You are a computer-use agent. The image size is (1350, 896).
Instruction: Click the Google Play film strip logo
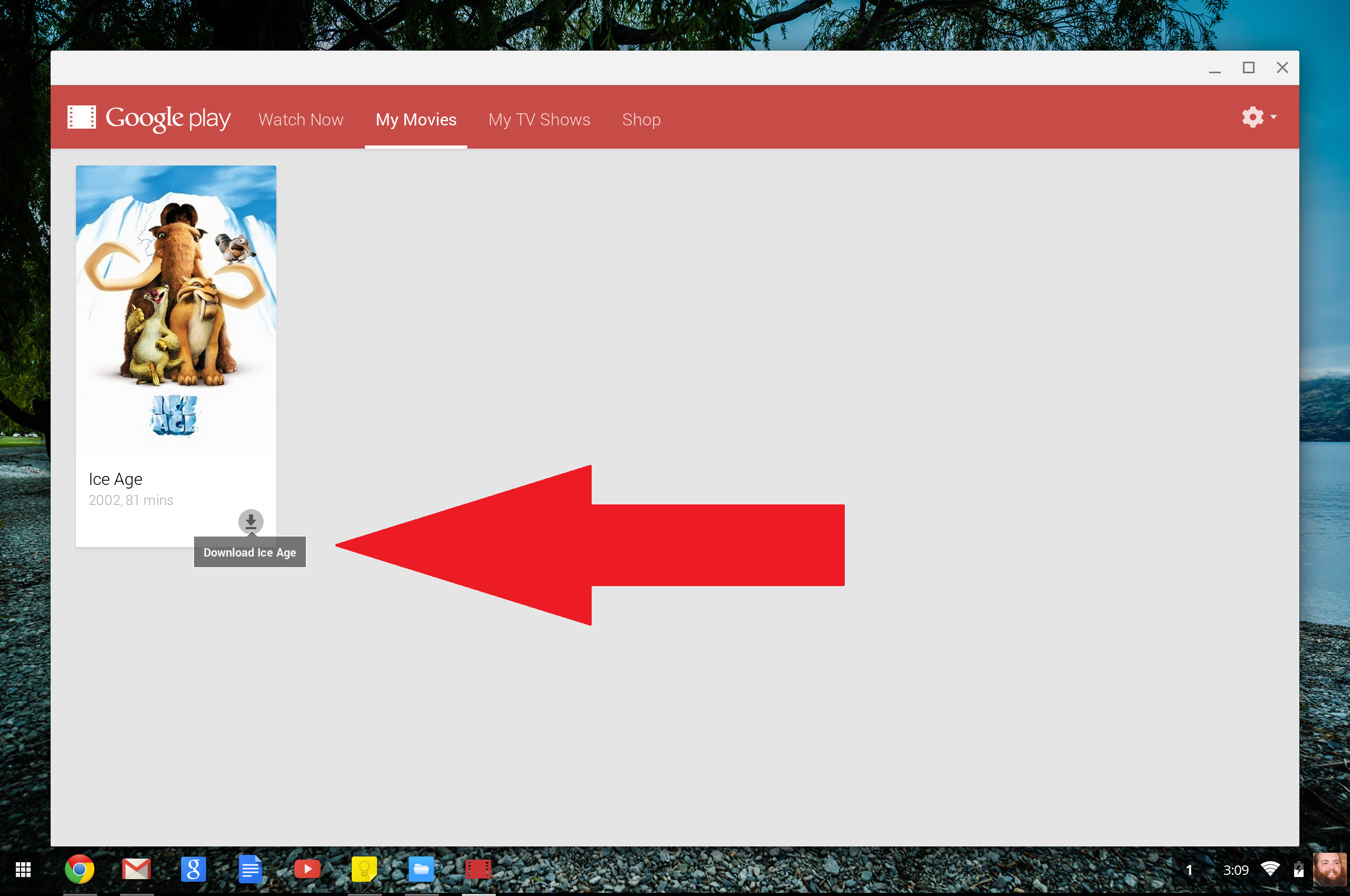[x=82, y=117]
